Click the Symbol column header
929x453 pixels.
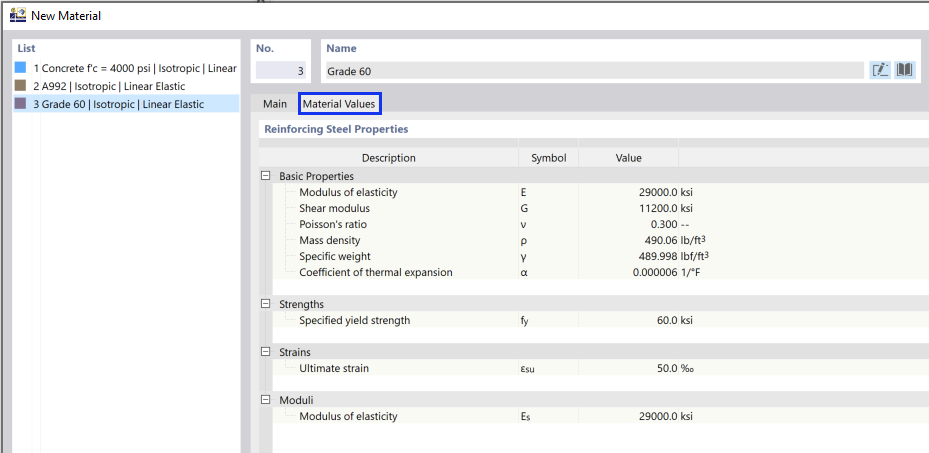(548, 158)
